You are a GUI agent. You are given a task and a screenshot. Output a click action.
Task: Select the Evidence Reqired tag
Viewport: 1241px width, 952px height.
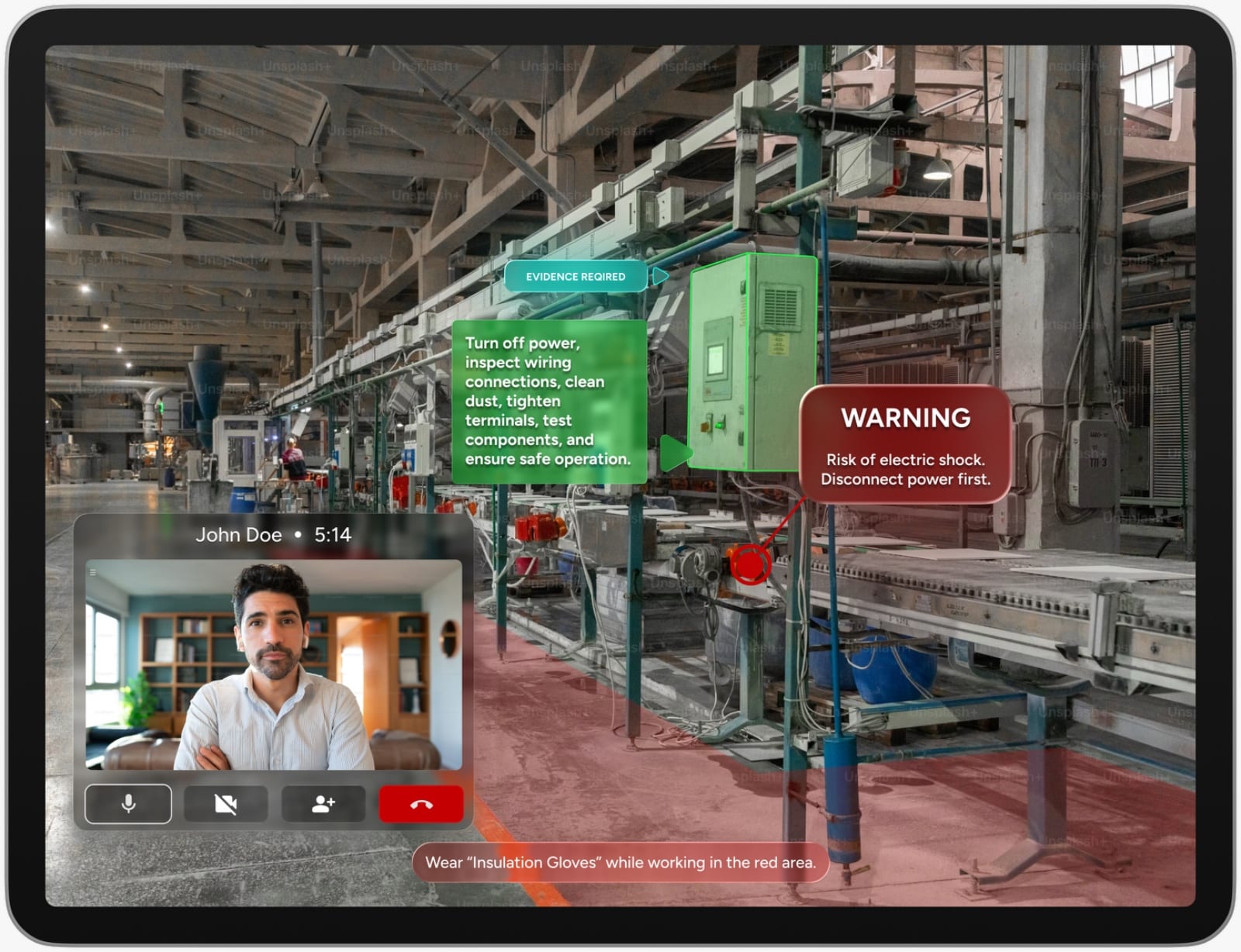(x=575, y=277)
